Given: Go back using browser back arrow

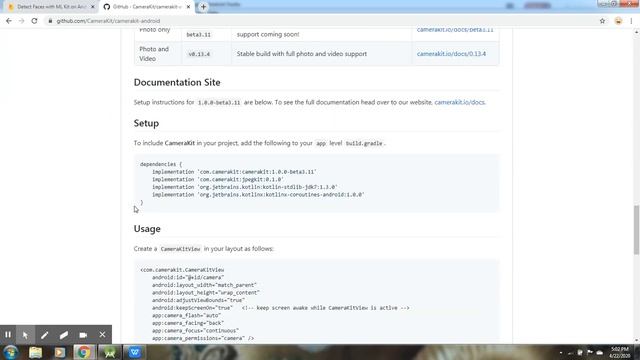Looking at the screenshot, I should click(x=9, y=21).
